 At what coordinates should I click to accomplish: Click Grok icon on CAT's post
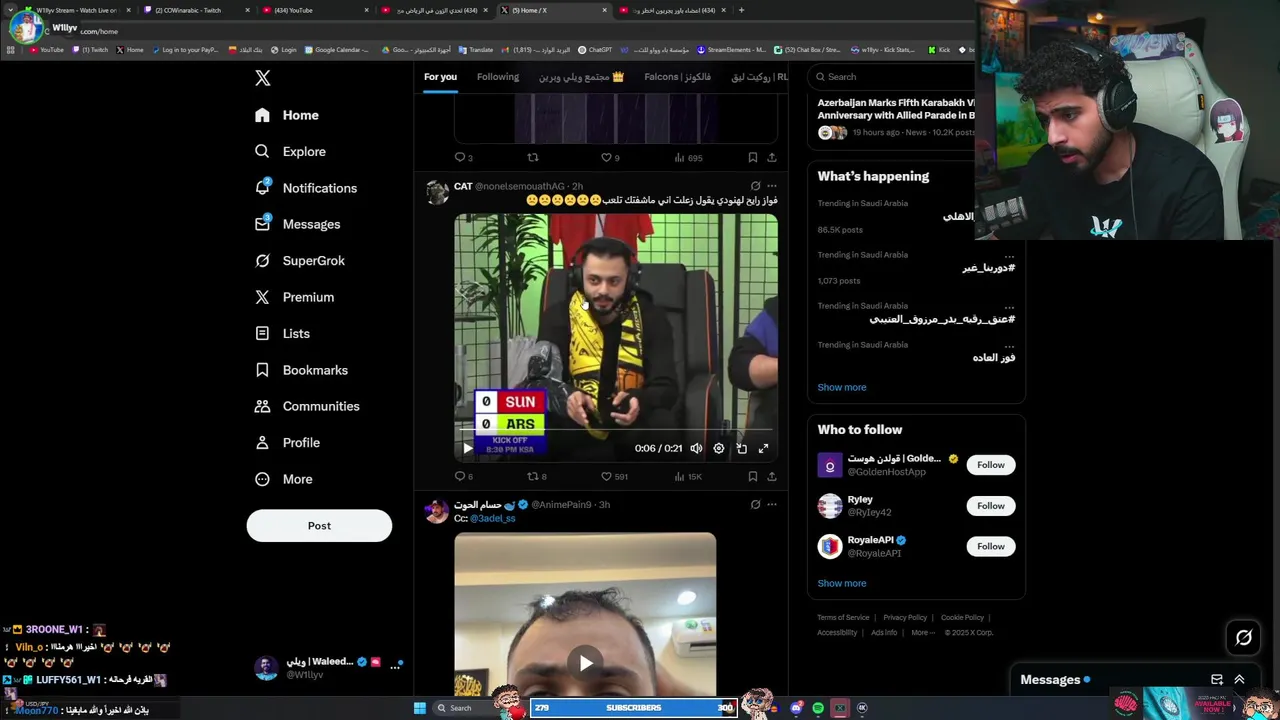pos(755,186)
